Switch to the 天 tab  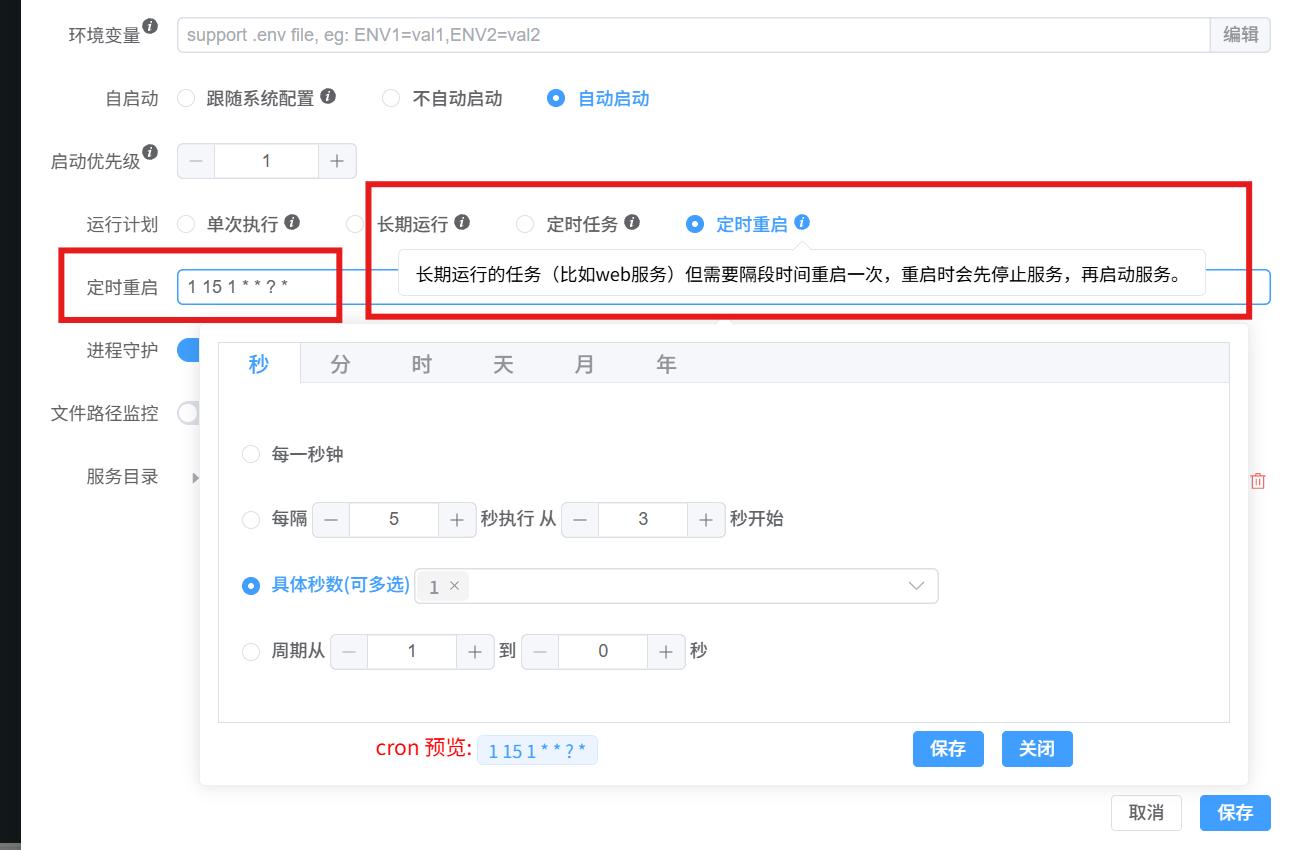pos(503,364)
